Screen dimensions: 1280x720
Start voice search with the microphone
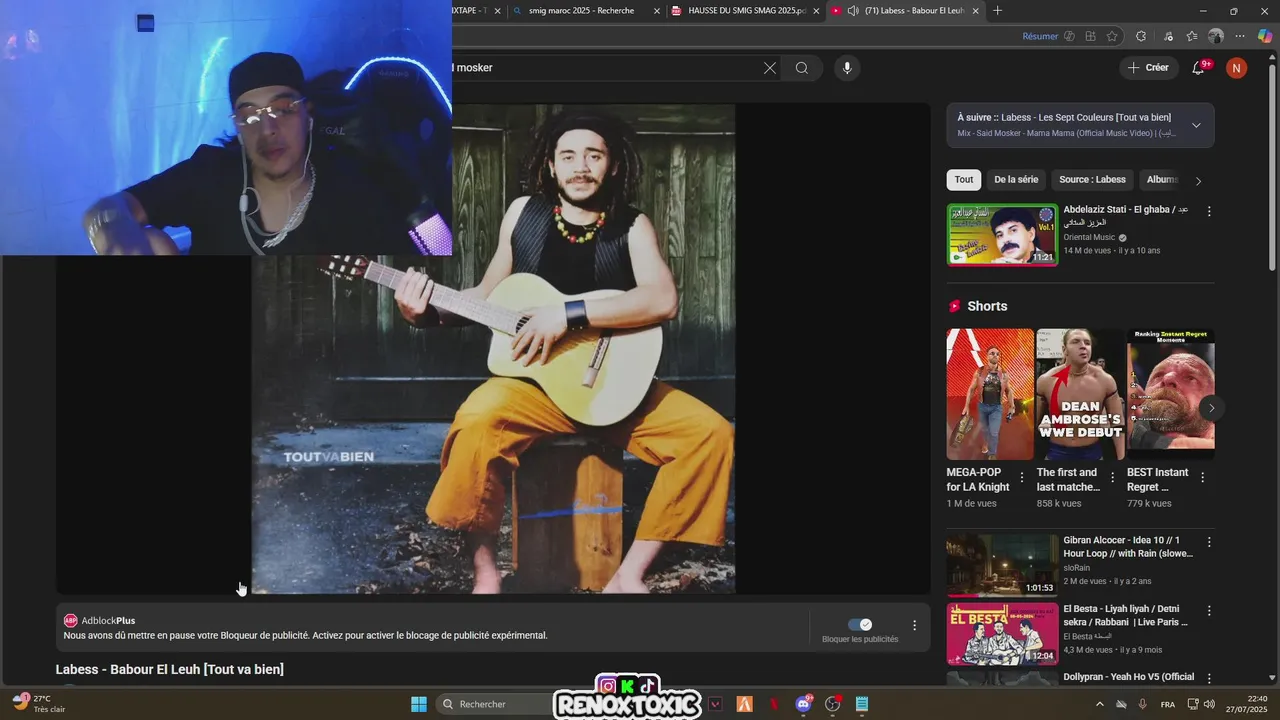coord(847,68)
